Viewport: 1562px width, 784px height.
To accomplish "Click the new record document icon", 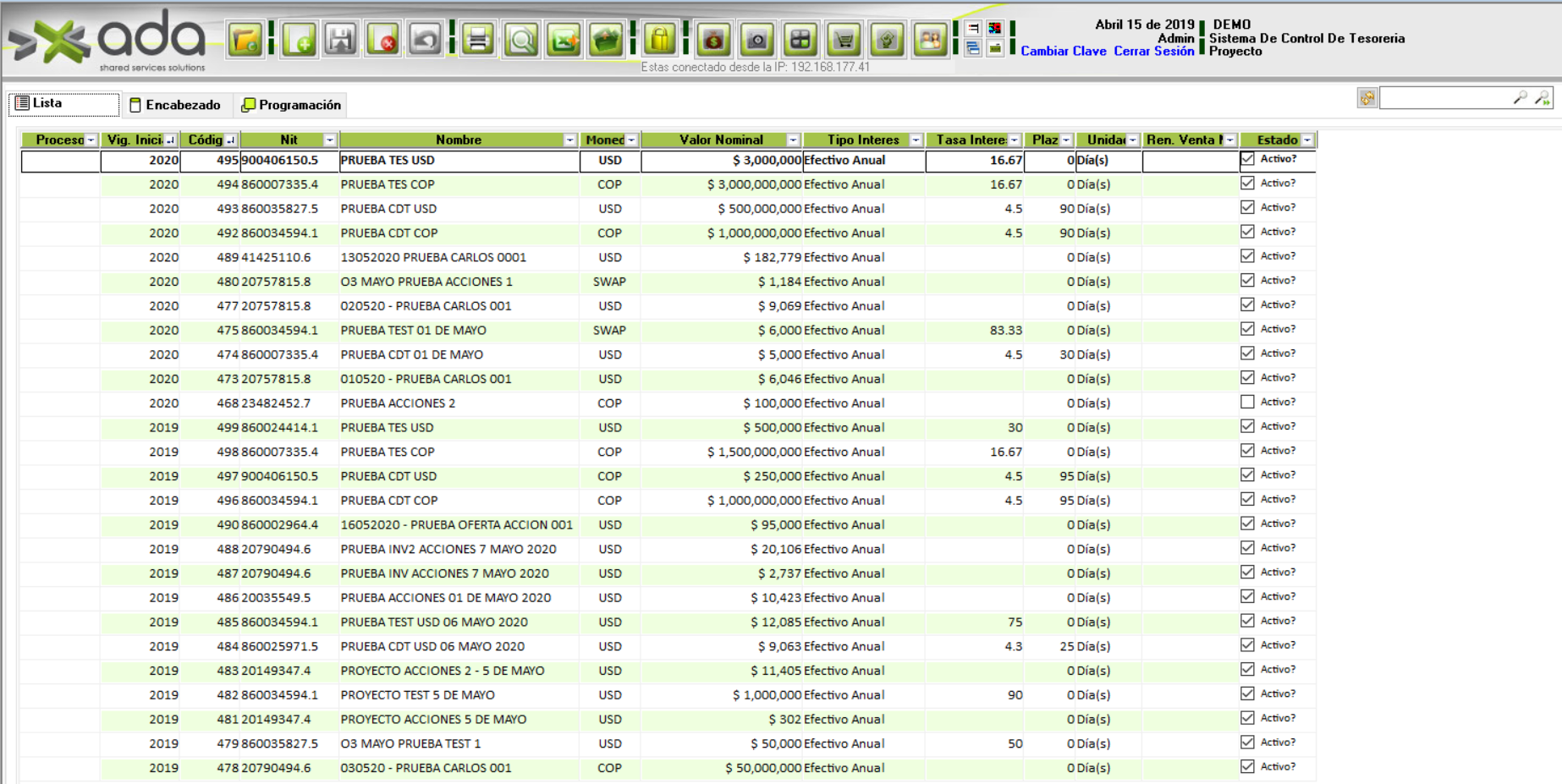I will [x=299, y=40].
